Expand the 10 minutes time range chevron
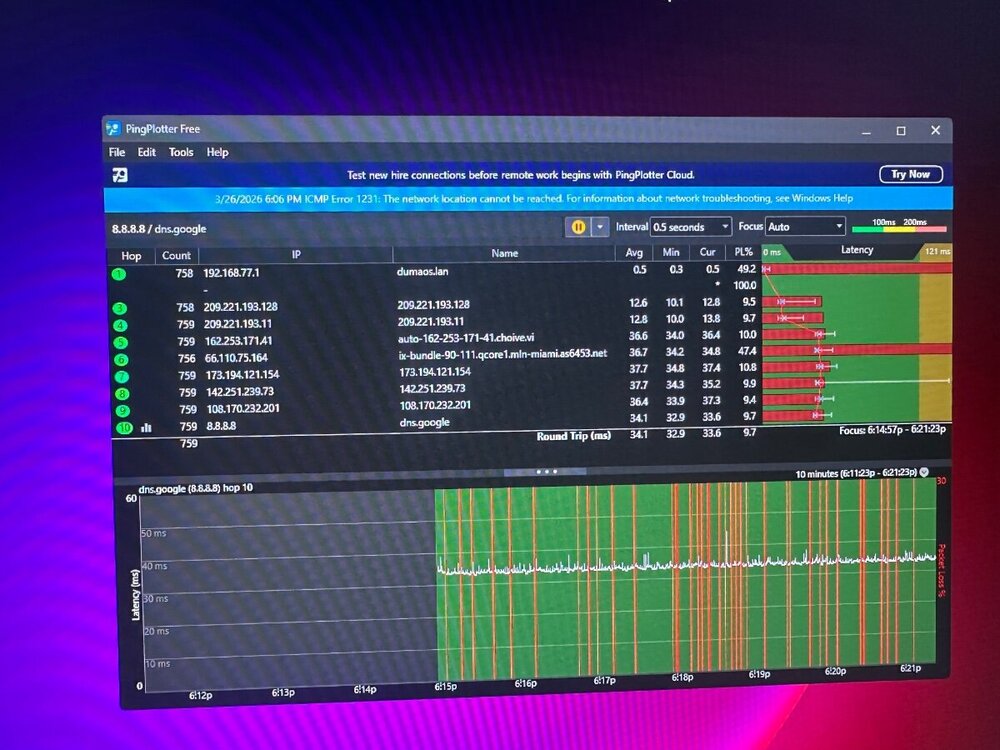 (924, 472)
